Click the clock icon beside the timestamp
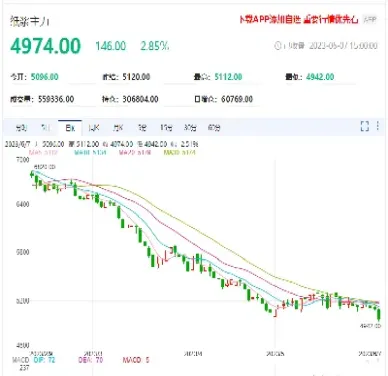This screenshot has height=376, width=388. (278, 46)
